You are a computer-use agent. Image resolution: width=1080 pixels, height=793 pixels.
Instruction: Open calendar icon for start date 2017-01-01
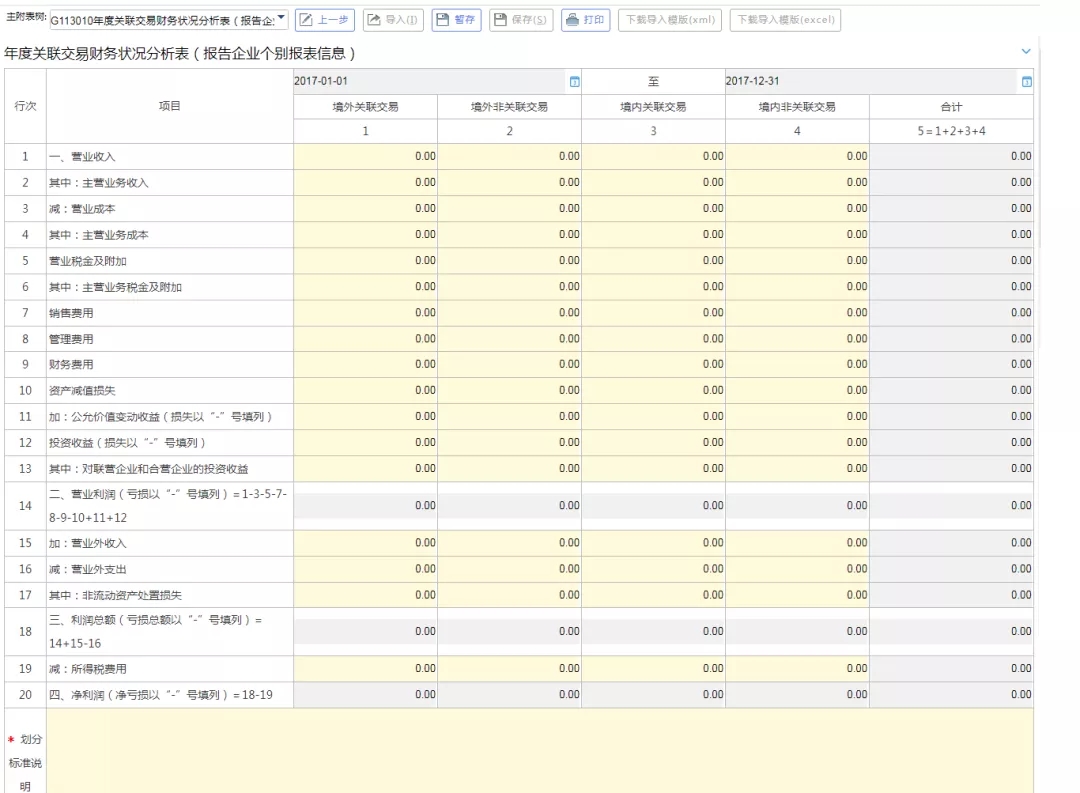point(574,82)
